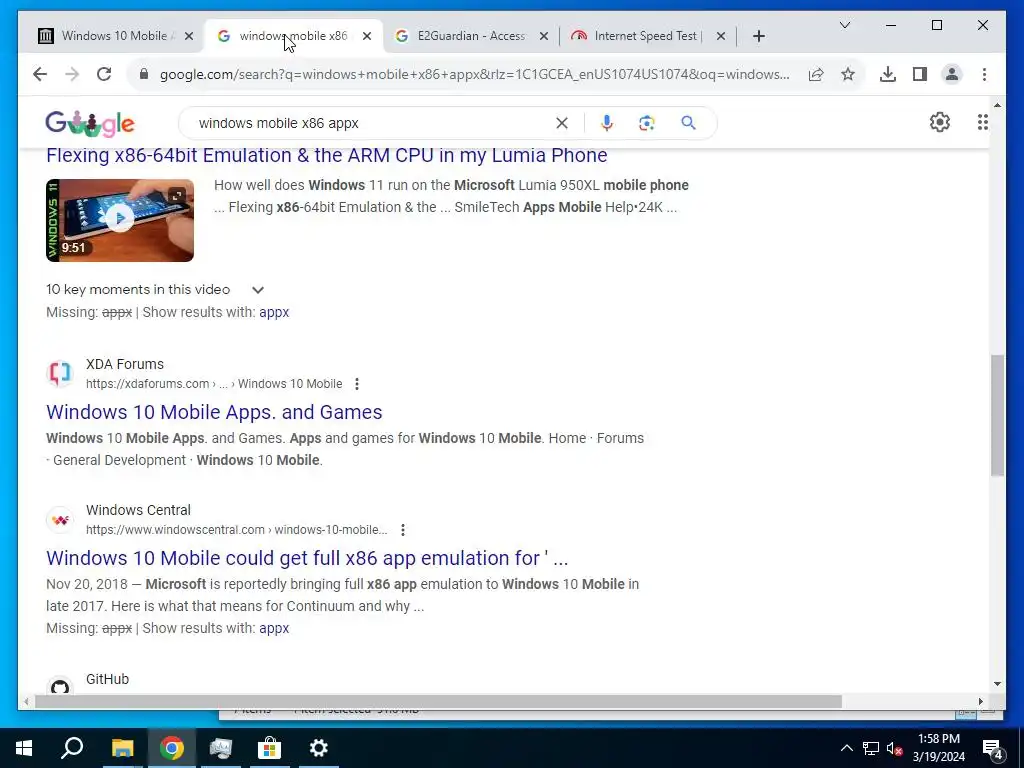Go to Google home via the logo
Screen dimensions: 1024x768
(89, 123)
